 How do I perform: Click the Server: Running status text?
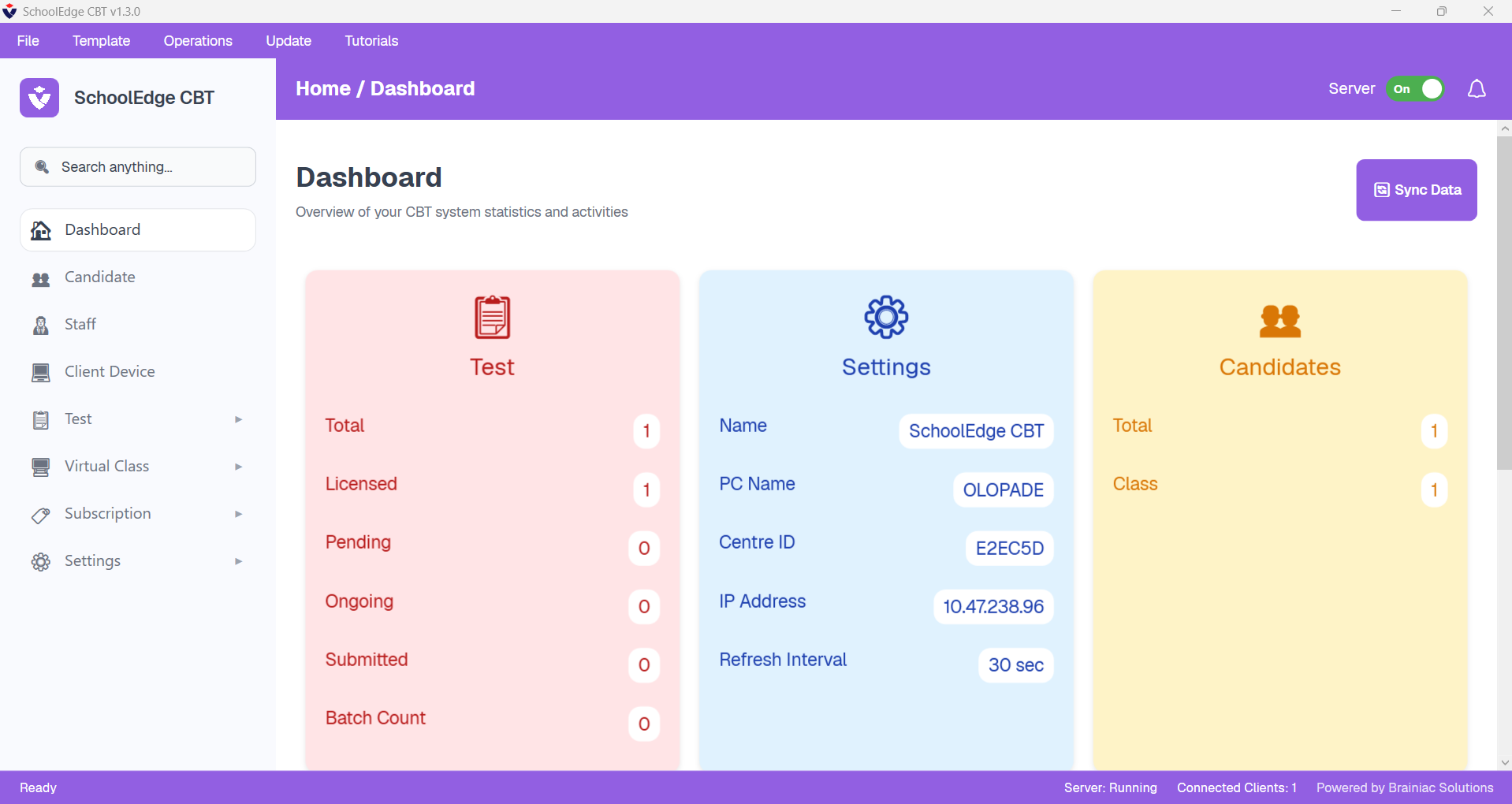pos(1110,787)
